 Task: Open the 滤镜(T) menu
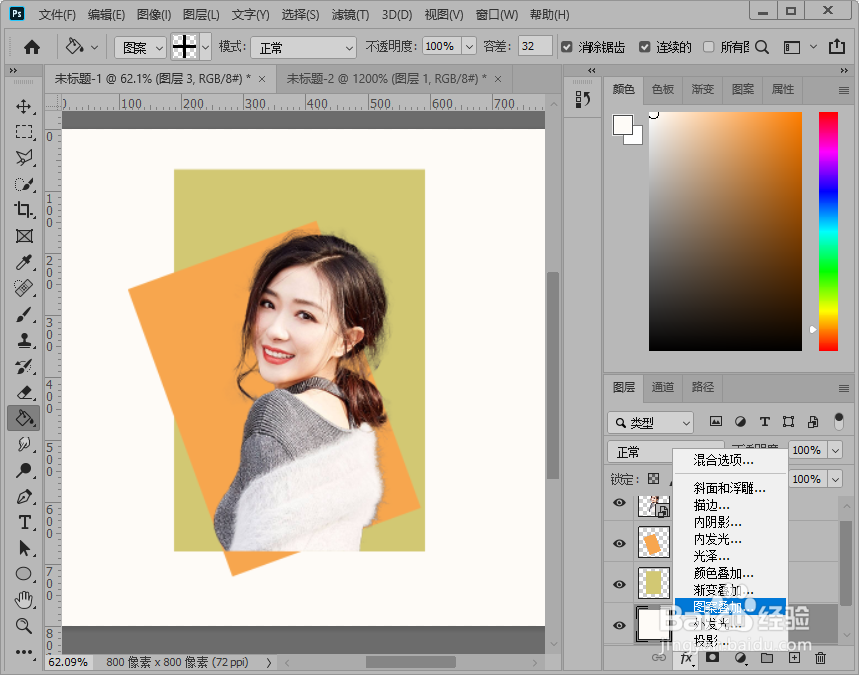(x=350, y=15)
